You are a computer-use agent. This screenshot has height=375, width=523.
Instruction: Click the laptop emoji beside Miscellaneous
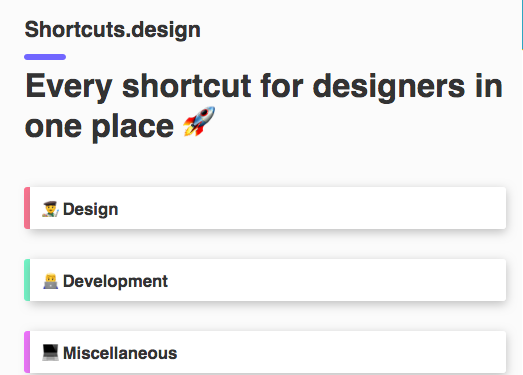[50, 353]
